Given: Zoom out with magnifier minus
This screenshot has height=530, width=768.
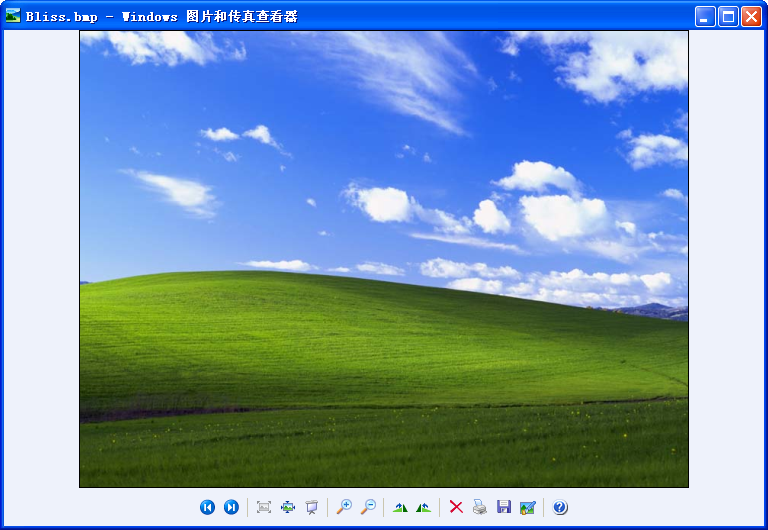Looking at the screenshot, I should [x=368, y=507].
